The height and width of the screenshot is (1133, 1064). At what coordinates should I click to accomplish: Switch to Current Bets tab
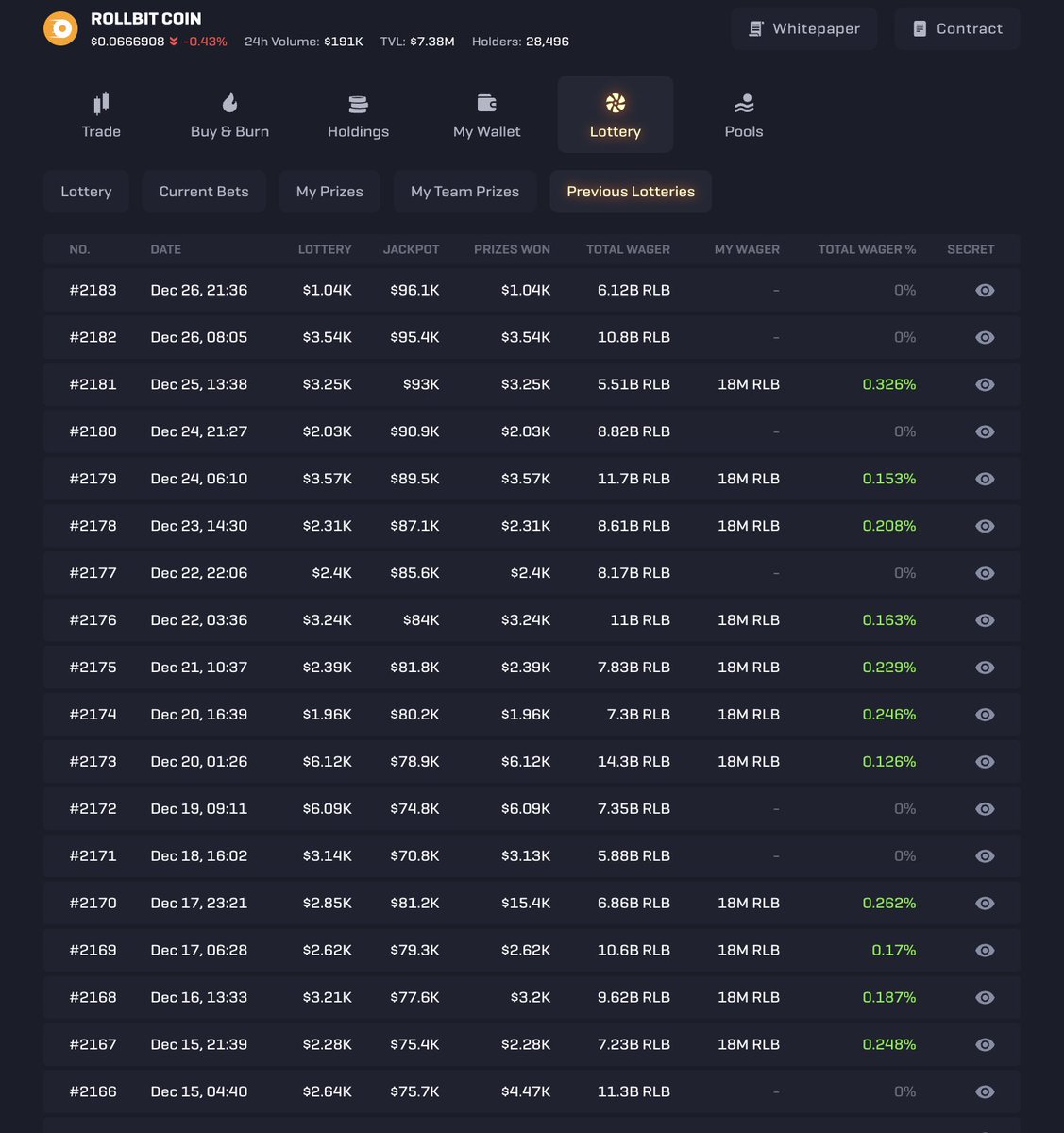204,192
